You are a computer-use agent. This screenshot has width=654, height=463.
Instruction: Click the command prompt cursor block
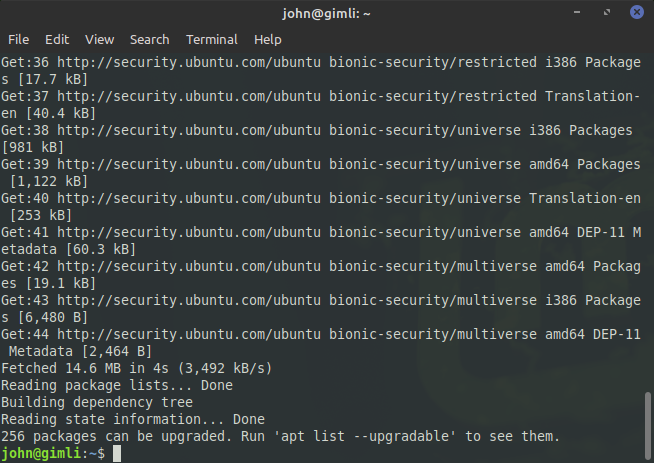117,453
